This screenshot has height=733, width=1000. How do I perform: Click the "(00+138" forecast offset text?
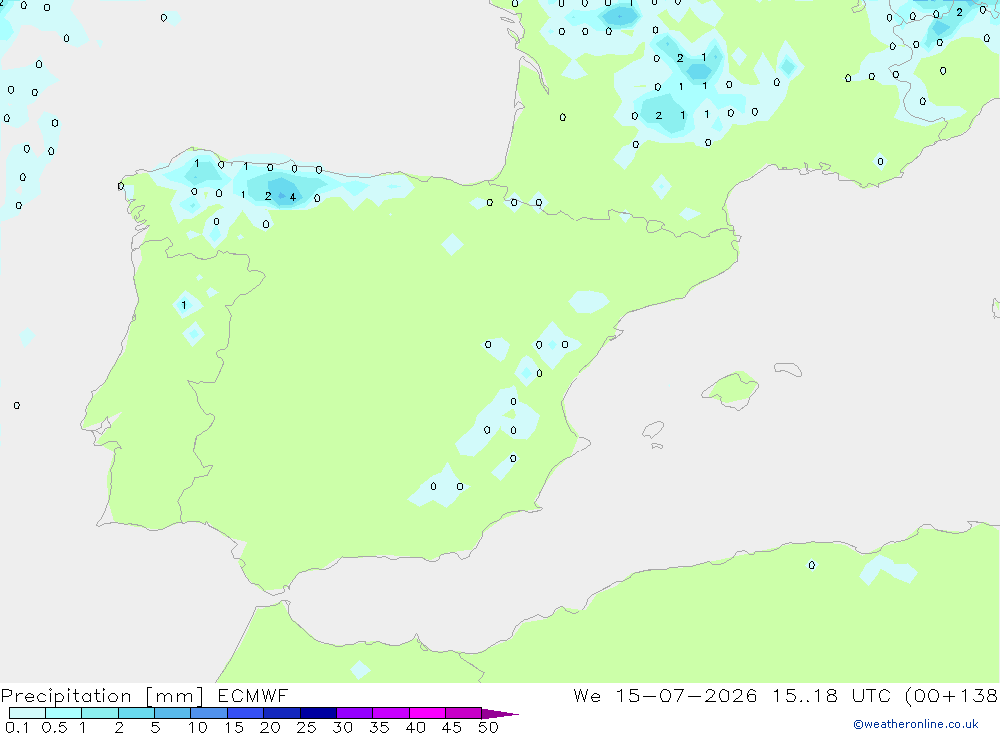[951, 696]
